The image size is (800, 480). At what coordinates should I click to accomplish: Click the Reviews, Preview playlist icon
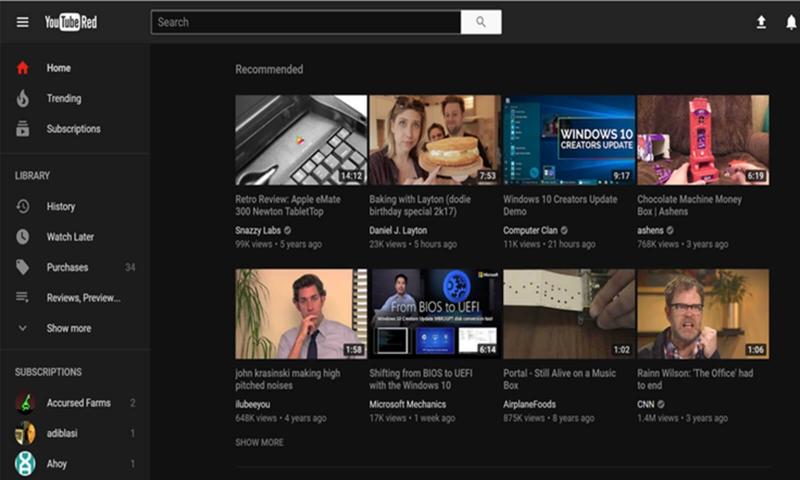pyautogui.click(x=22, y=297)
